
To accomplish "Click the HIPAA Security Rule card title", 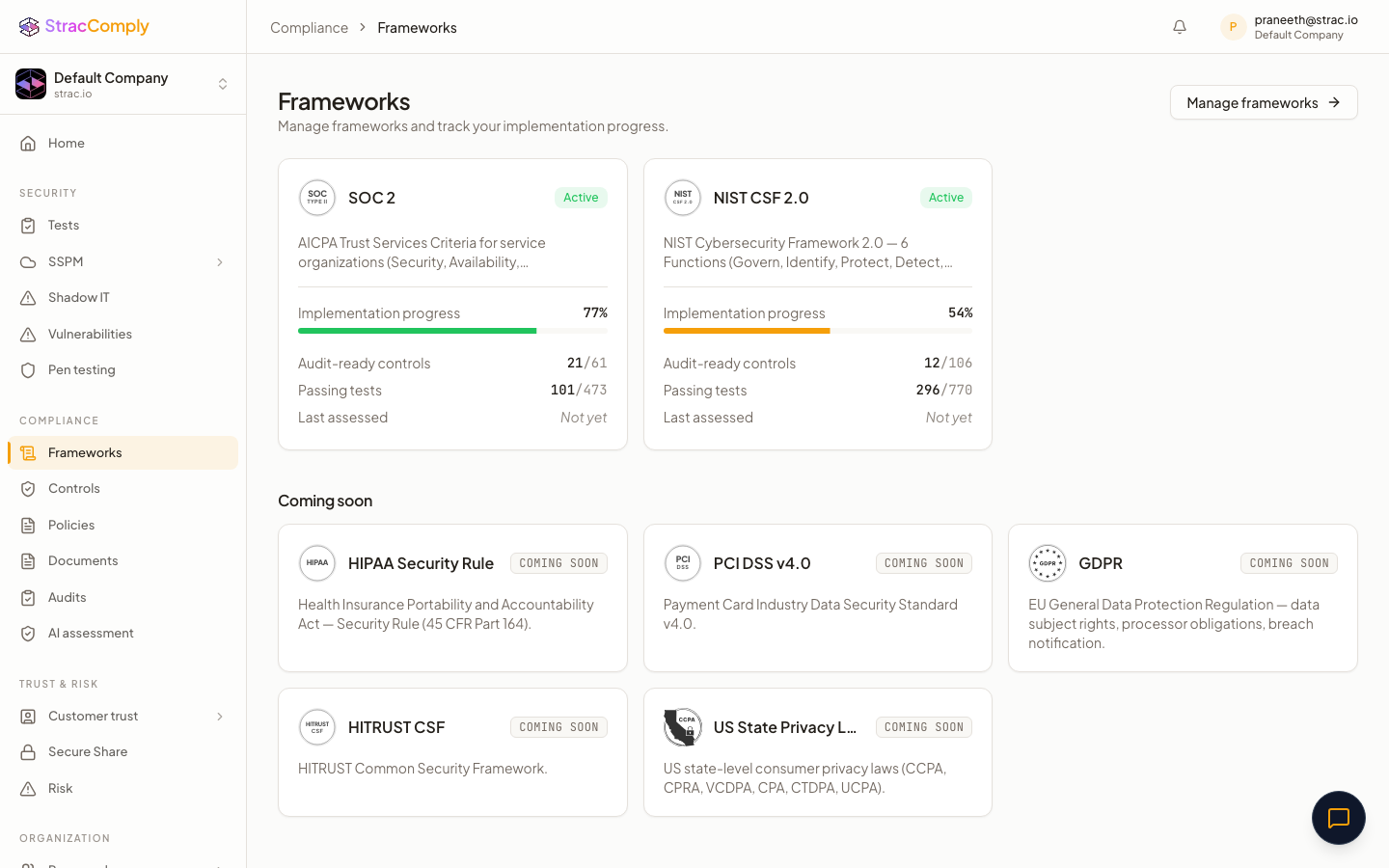I will 421,563.
